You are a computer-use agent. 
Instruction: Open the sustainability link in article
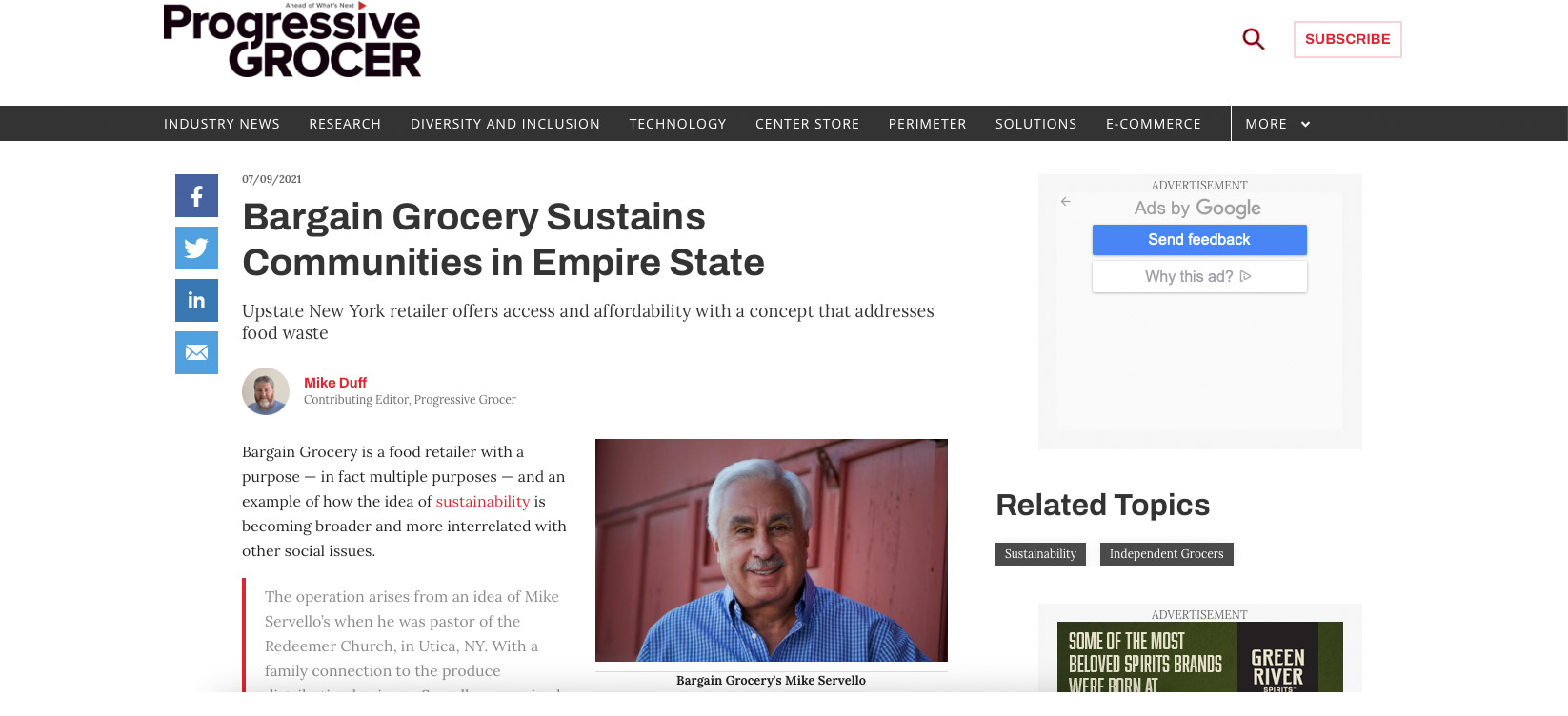coord(483,501)
